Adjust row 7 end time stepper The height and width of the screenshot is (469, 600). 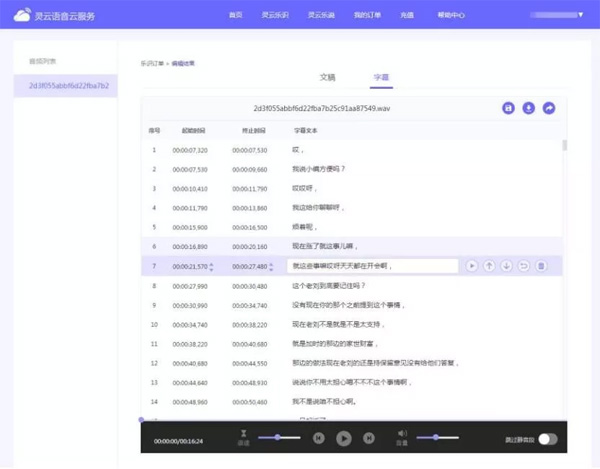[x=273, y=266]
